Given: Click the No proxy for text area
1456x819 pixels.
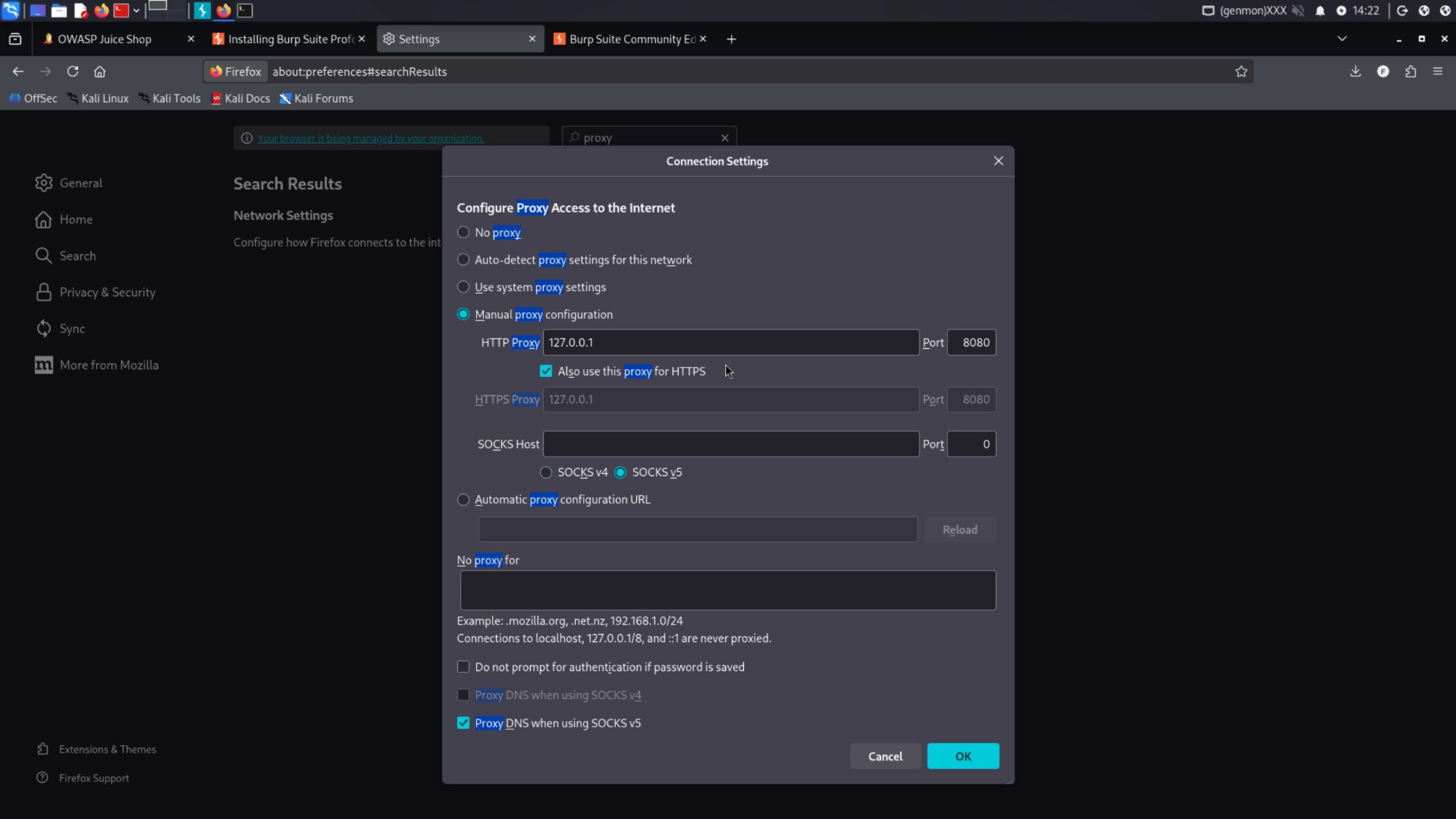Looking at the screenshot, I should tap(728, 590).
